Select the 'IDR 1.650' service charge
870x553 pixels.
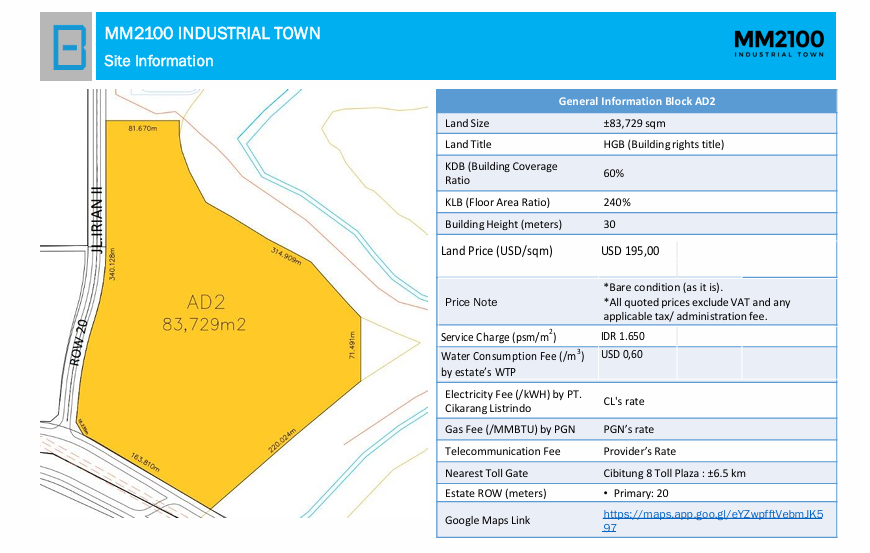(623, 336)
